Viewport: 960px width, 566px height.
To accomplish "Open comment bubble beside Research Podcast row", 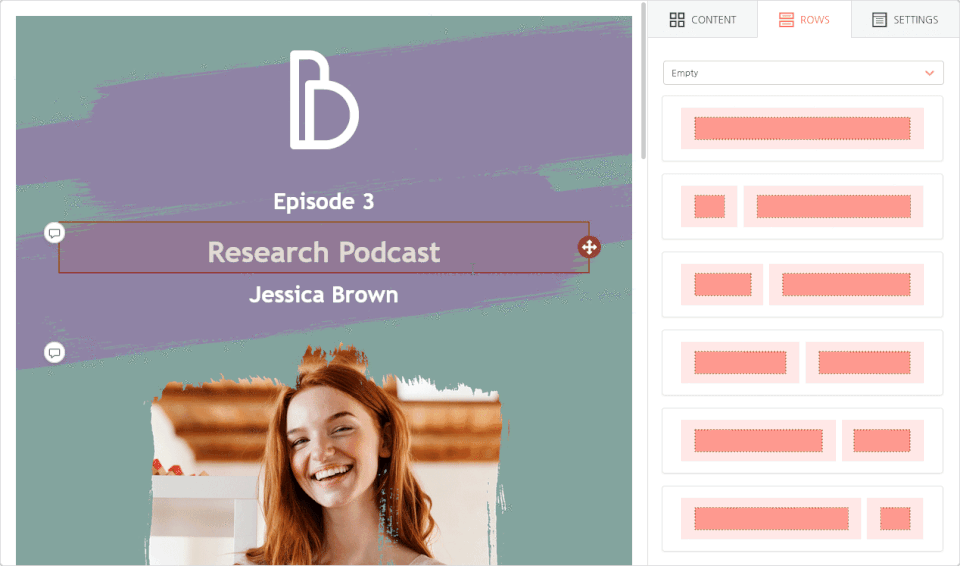I will coord(55,233).
